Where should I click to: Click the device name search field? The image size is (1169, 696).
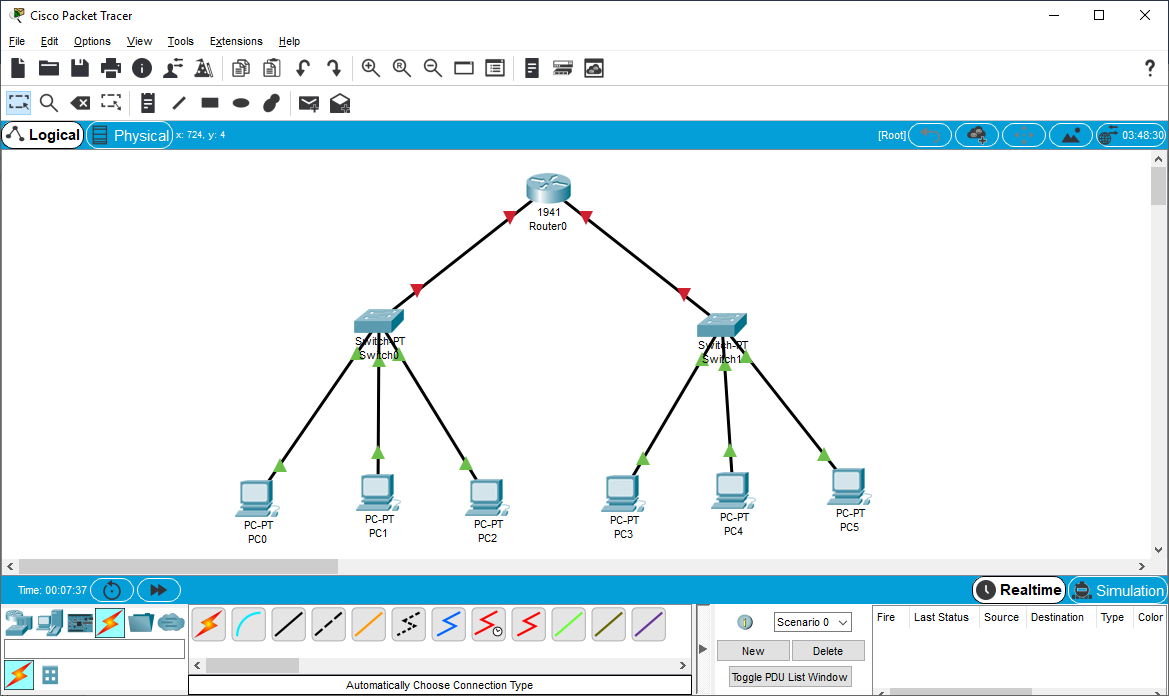[94, 649]
